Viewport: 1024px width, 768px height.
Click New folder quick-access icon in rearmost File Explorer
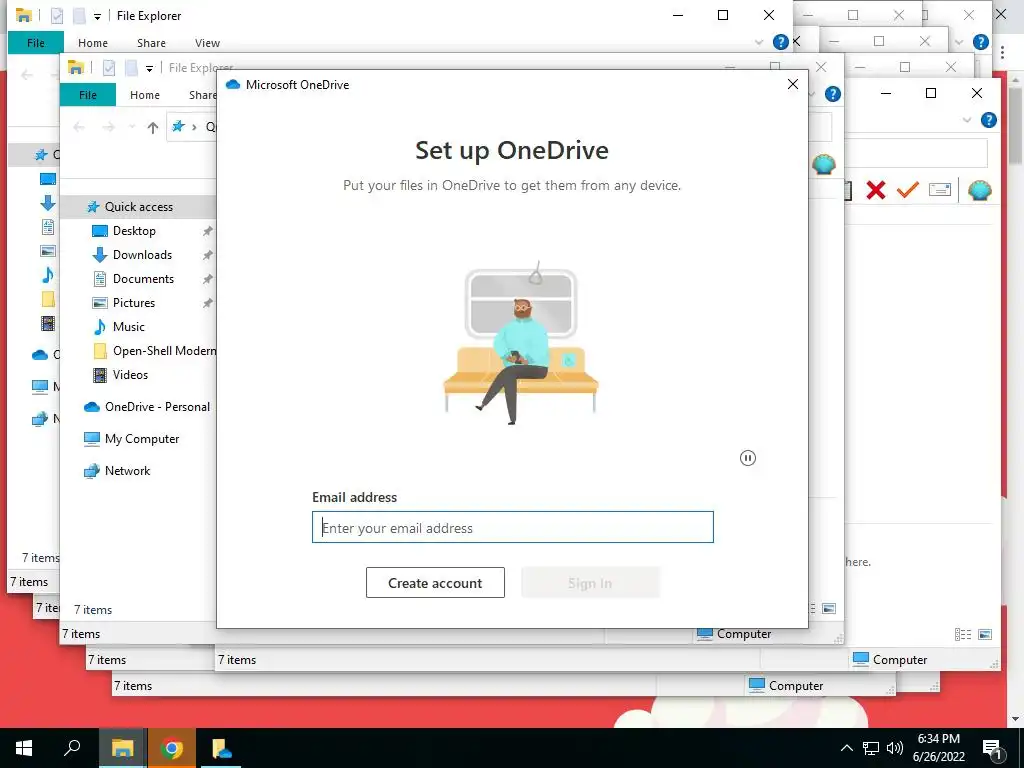point(78,16)
